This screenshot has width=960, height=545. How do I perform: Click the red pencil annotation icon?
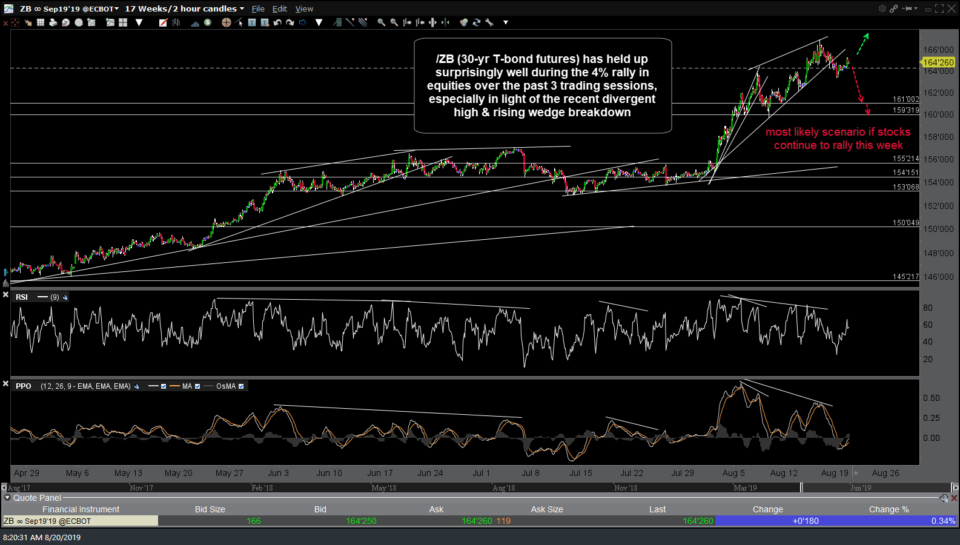(x=163, y=23)
